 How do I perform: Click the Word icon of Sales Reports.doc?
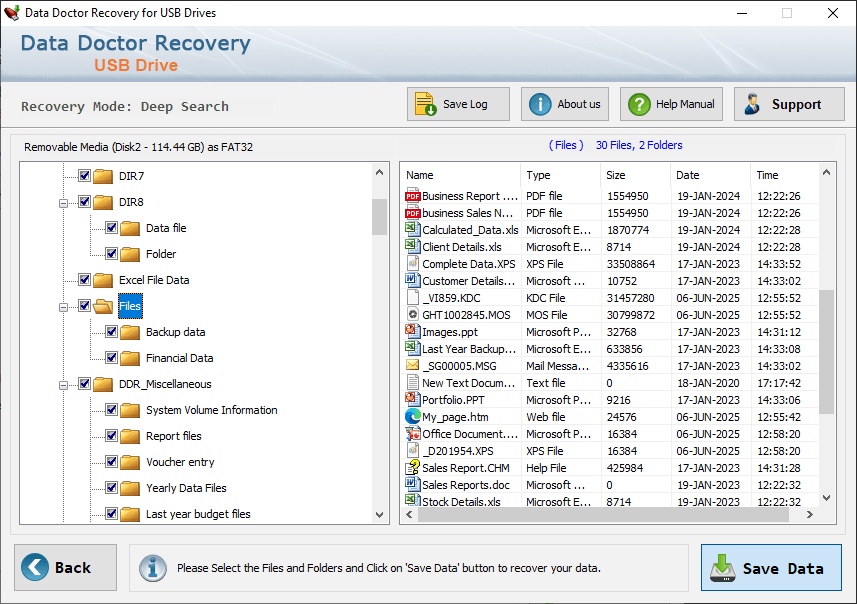[x=413, y=484]
